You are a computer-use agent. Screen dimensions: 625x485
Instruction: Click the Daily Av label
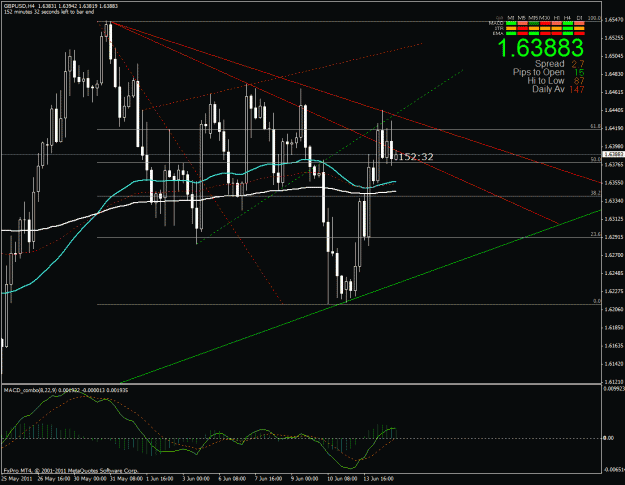548,89
